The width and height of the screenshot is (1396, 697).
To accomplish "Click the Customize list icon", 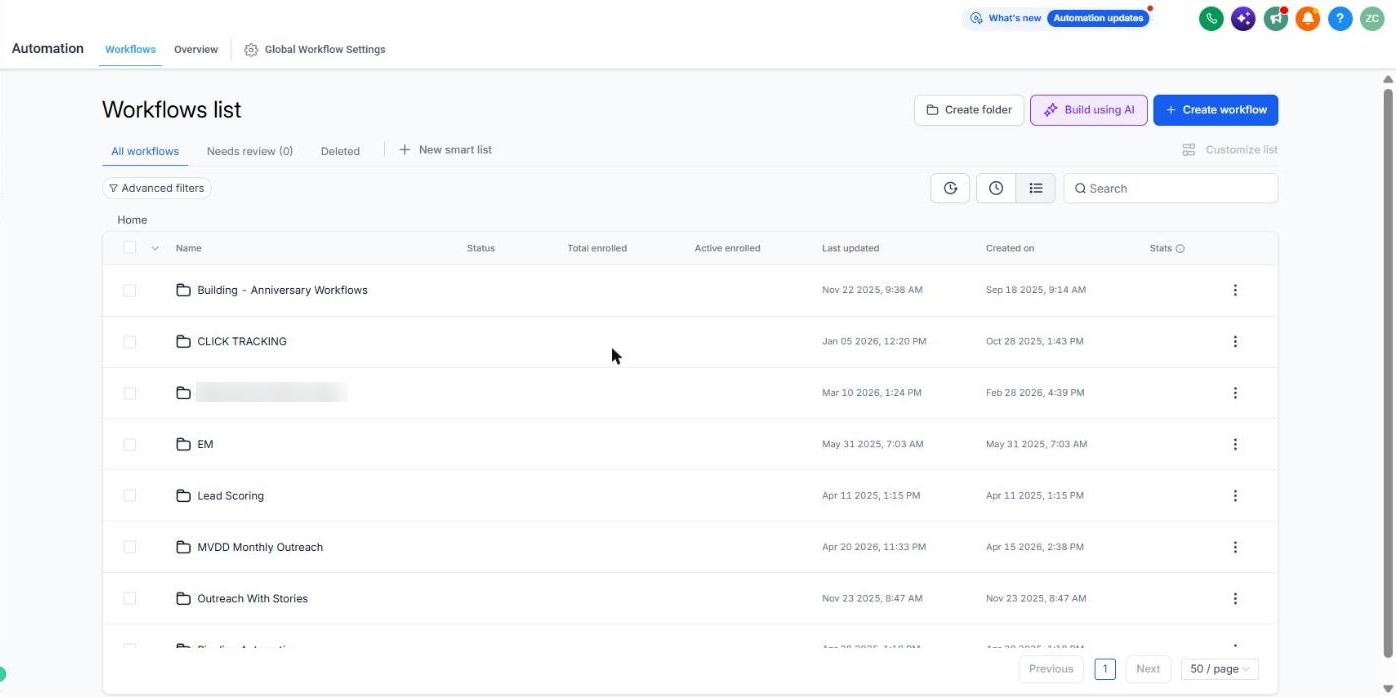I will click(1189, 150).
